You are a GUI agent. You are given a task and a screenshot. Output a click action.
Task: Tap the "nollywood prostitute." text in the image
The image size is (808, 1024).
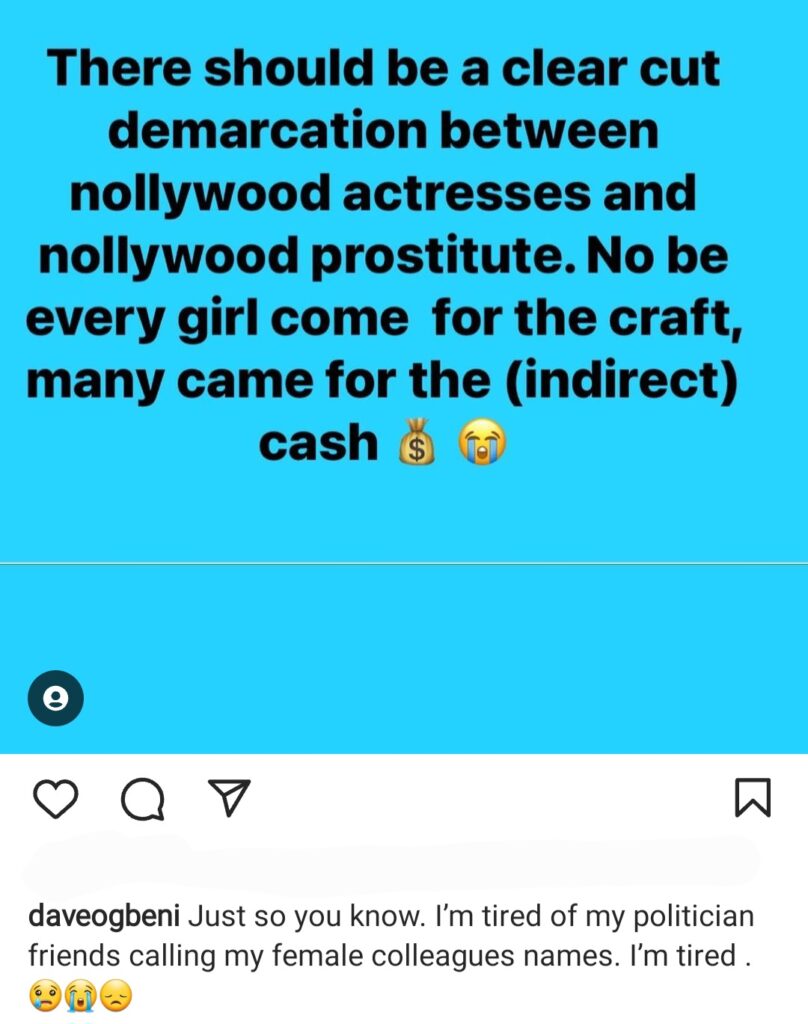point(308,257)
